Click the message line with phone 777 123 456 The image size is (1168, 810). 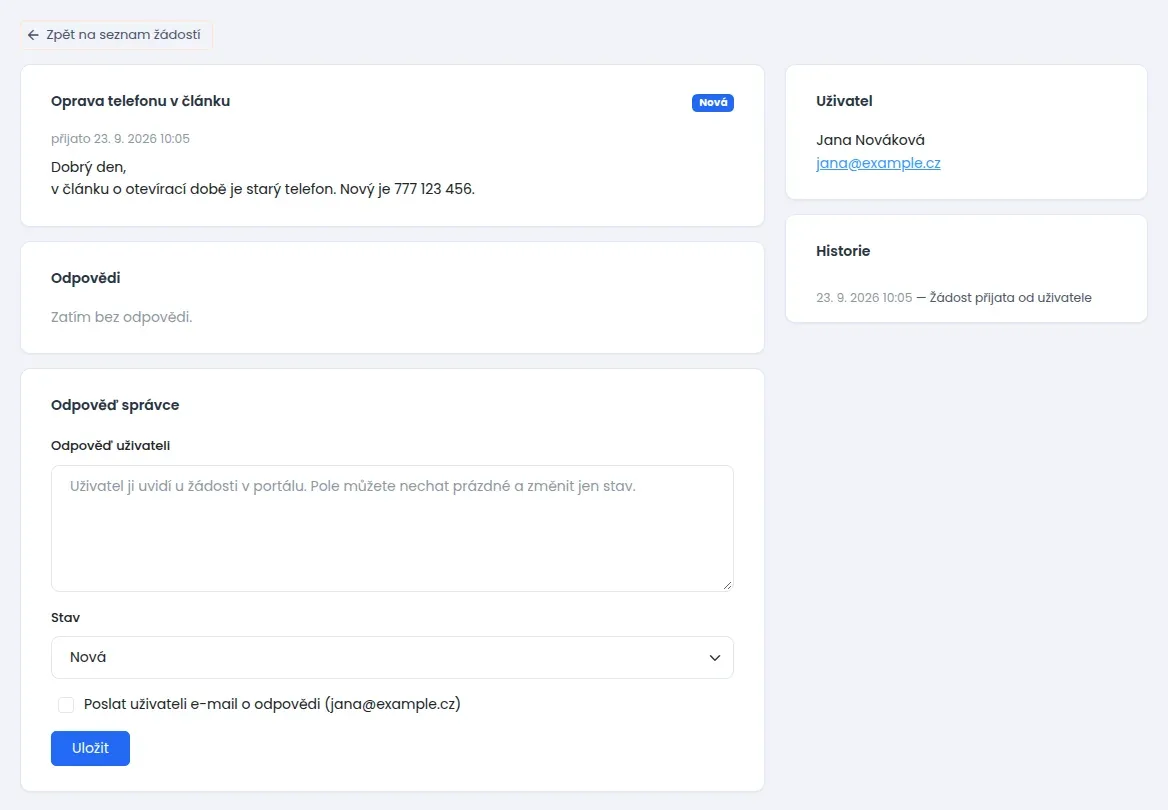pyautogui.click(x=262, y=189)
